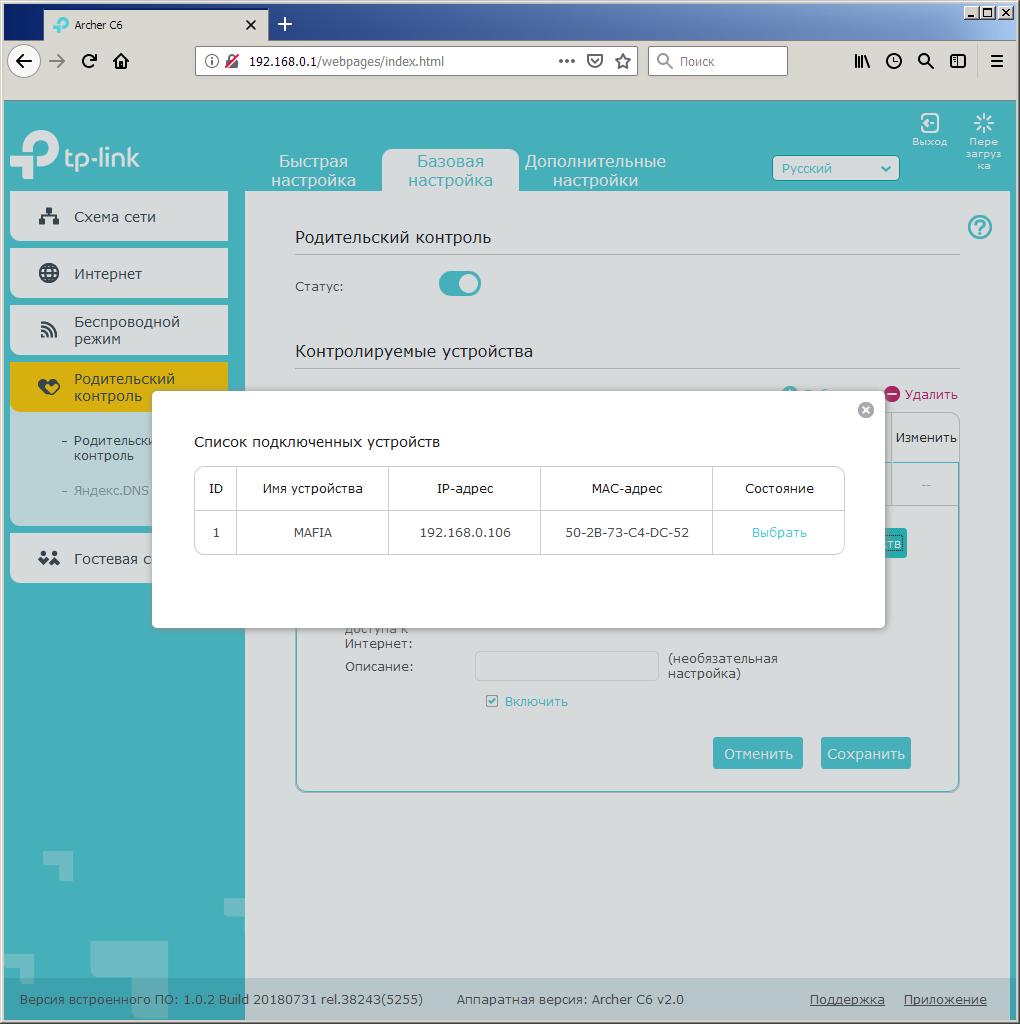Switch to Быстрая настройка tab
This screenshot has width=1020, height=1024.
coord(313,171)
